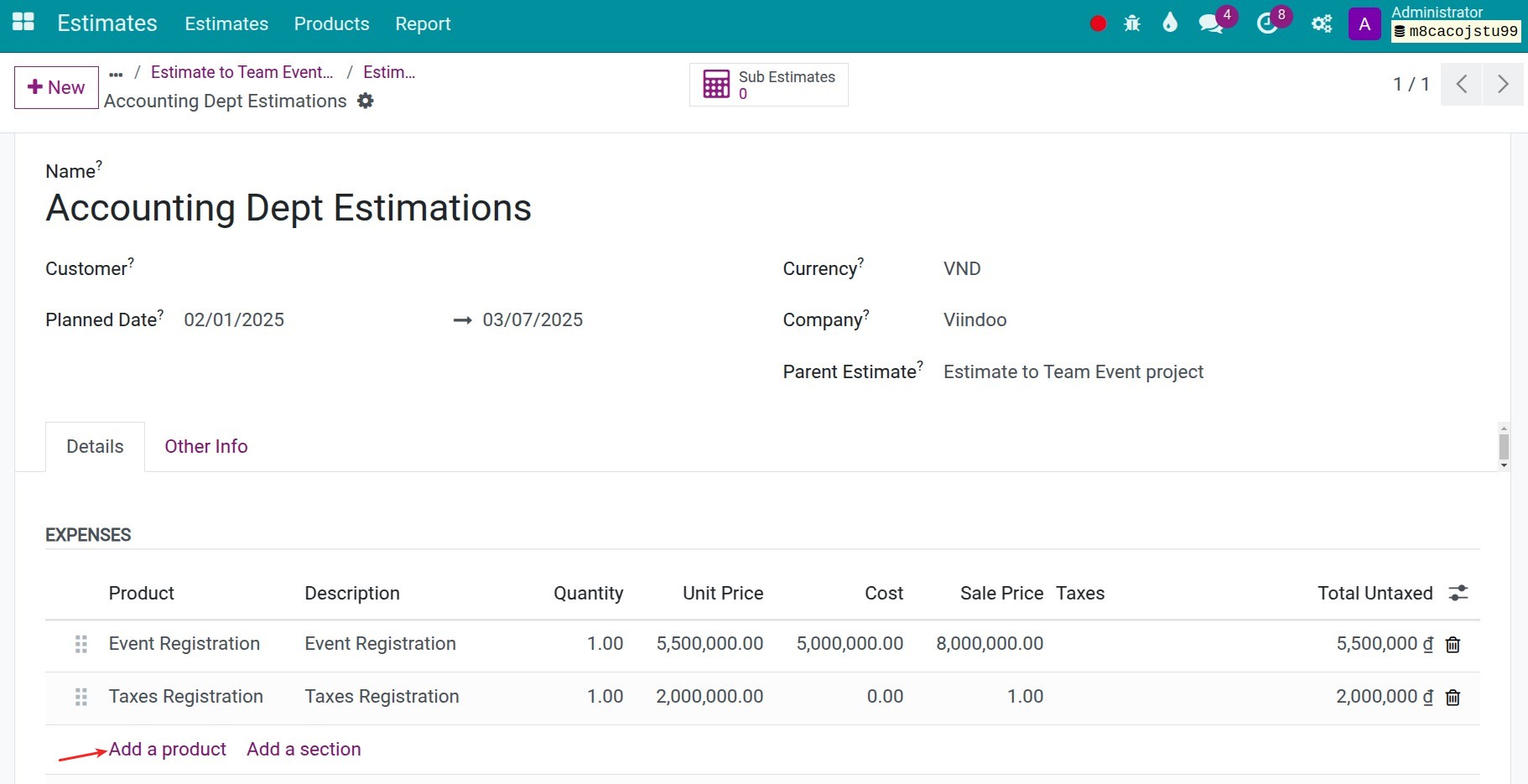Open activities clock icon with badge 8
This screenshot has height=784, width=1528.
[1267, 23]
